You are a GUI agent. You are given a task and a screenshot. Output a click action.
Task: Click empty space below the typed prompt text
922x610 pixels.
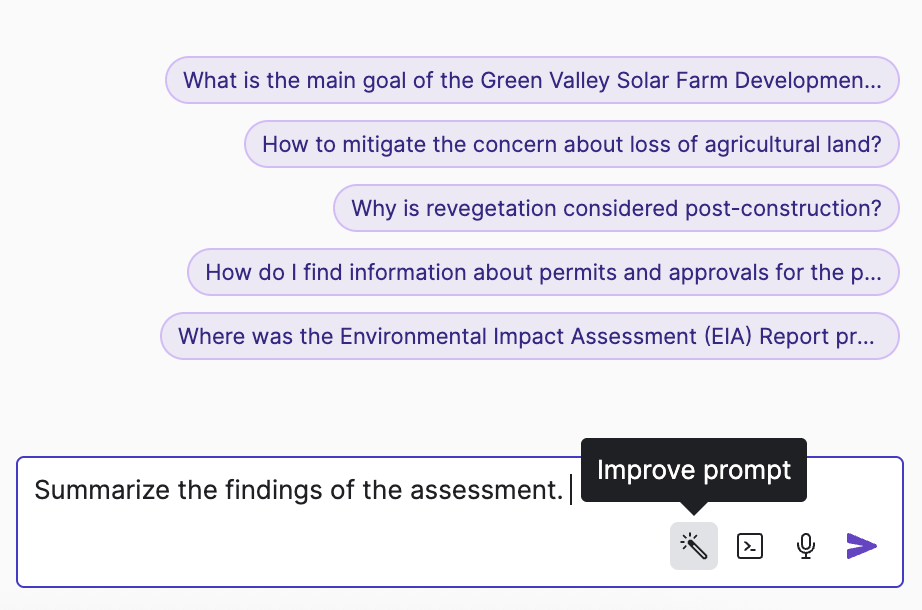(x=300, y=550)
